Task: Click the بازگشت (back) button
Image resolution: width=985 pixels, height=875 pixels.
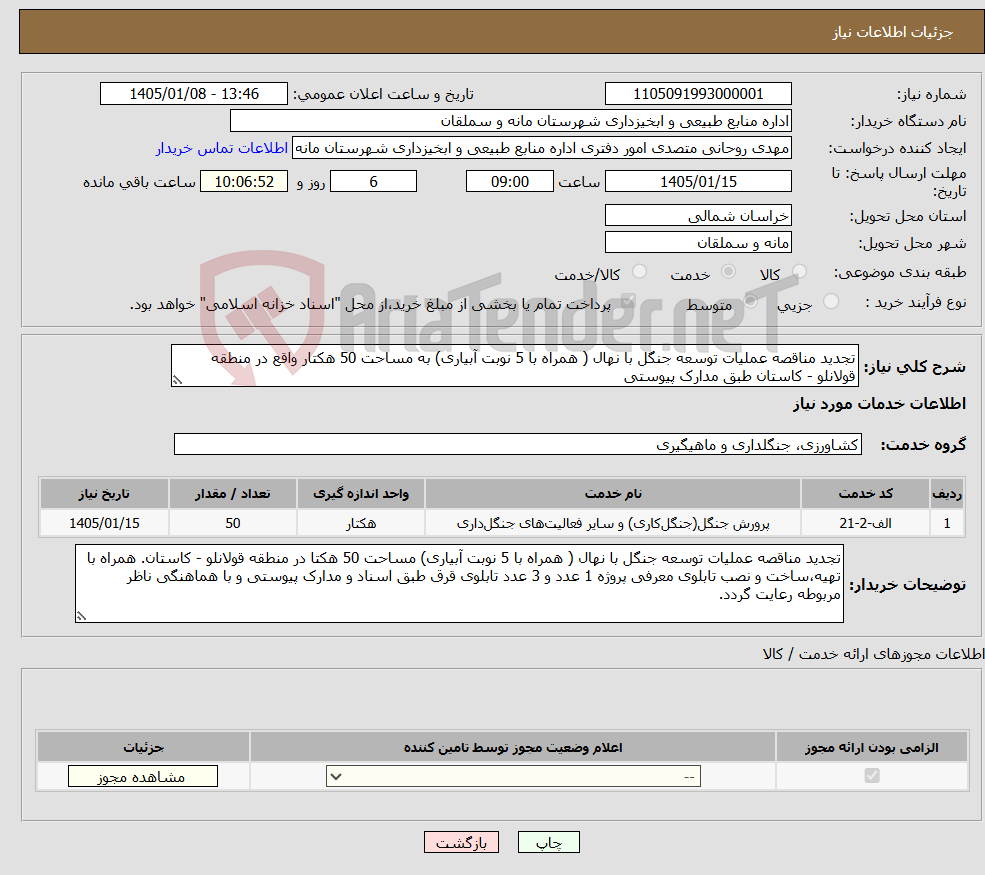Action: click(x=461, y=842)
